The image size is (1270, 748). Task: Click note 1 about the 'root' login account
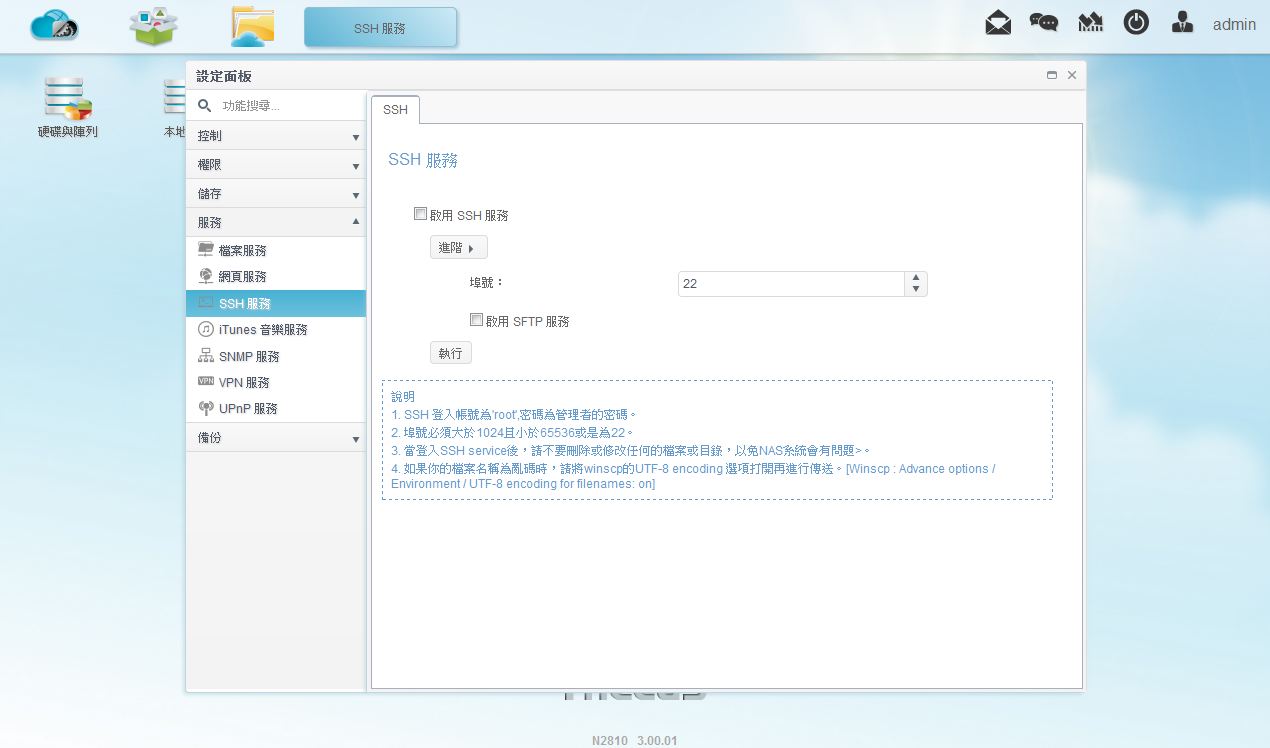(x=514, y=415)
